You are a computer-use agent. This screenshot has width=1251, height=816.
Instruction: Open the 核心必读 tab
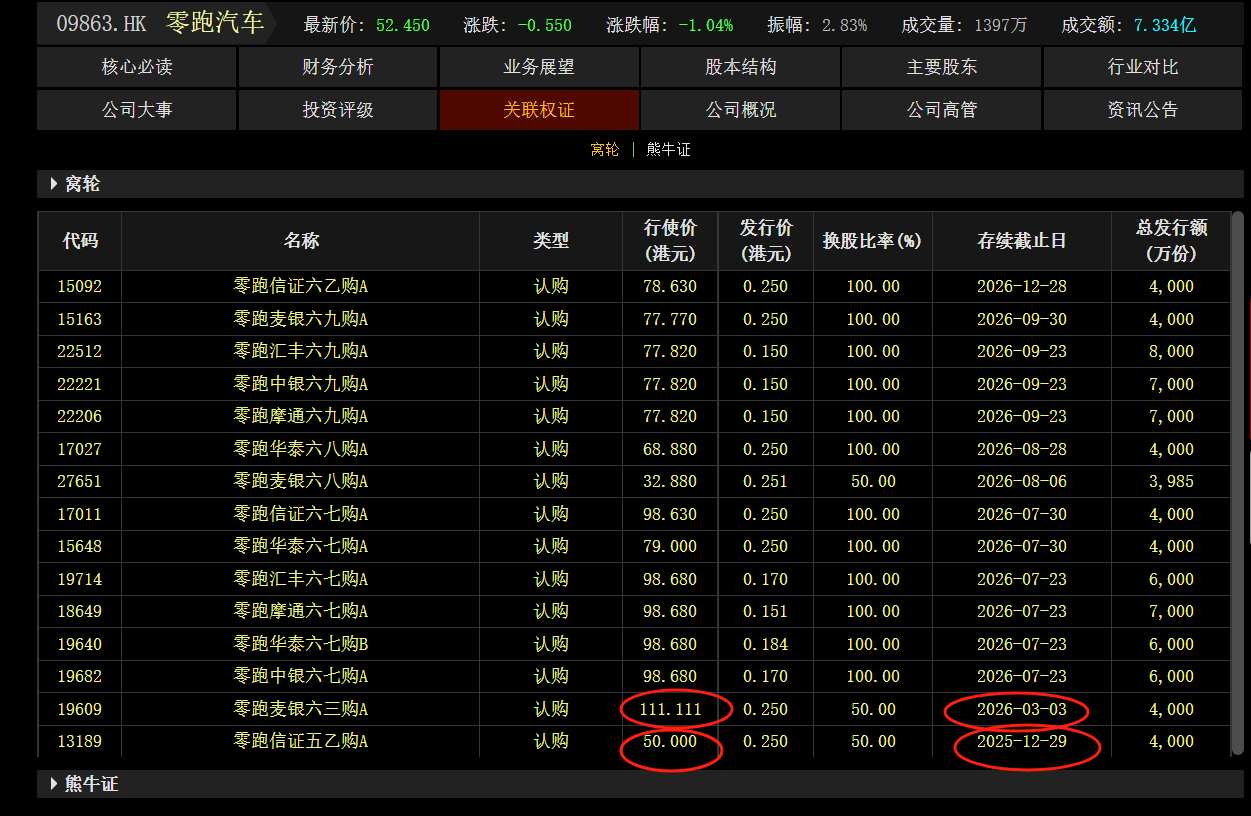click(137, 67)
